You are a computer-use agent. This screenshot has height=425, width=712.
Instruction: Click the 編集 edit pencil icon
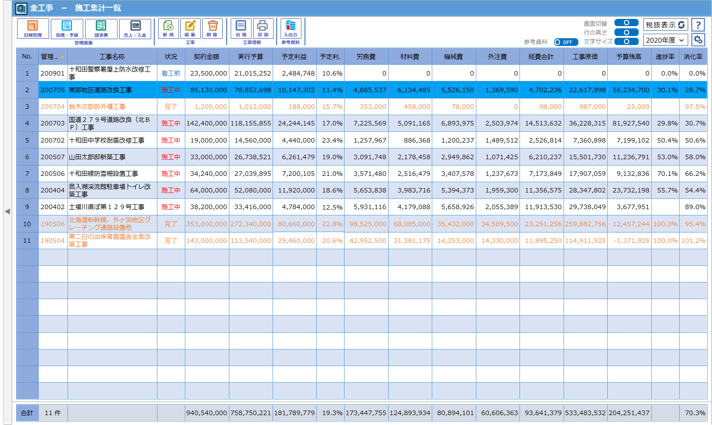[x=190, y=29]
